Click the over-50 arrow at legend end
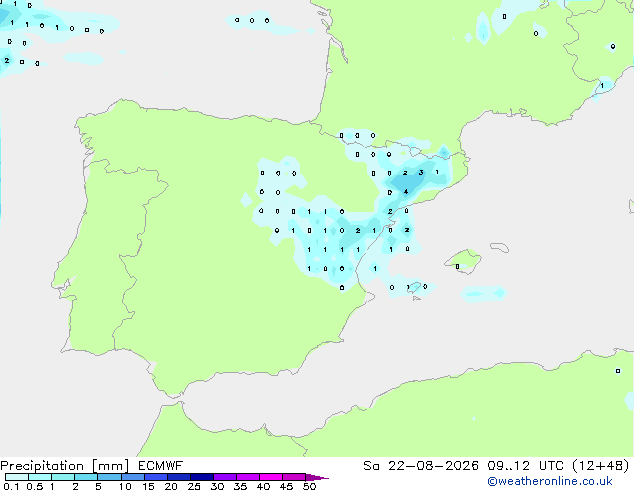This screenshot has height=490, width=634. click(317, 477)
